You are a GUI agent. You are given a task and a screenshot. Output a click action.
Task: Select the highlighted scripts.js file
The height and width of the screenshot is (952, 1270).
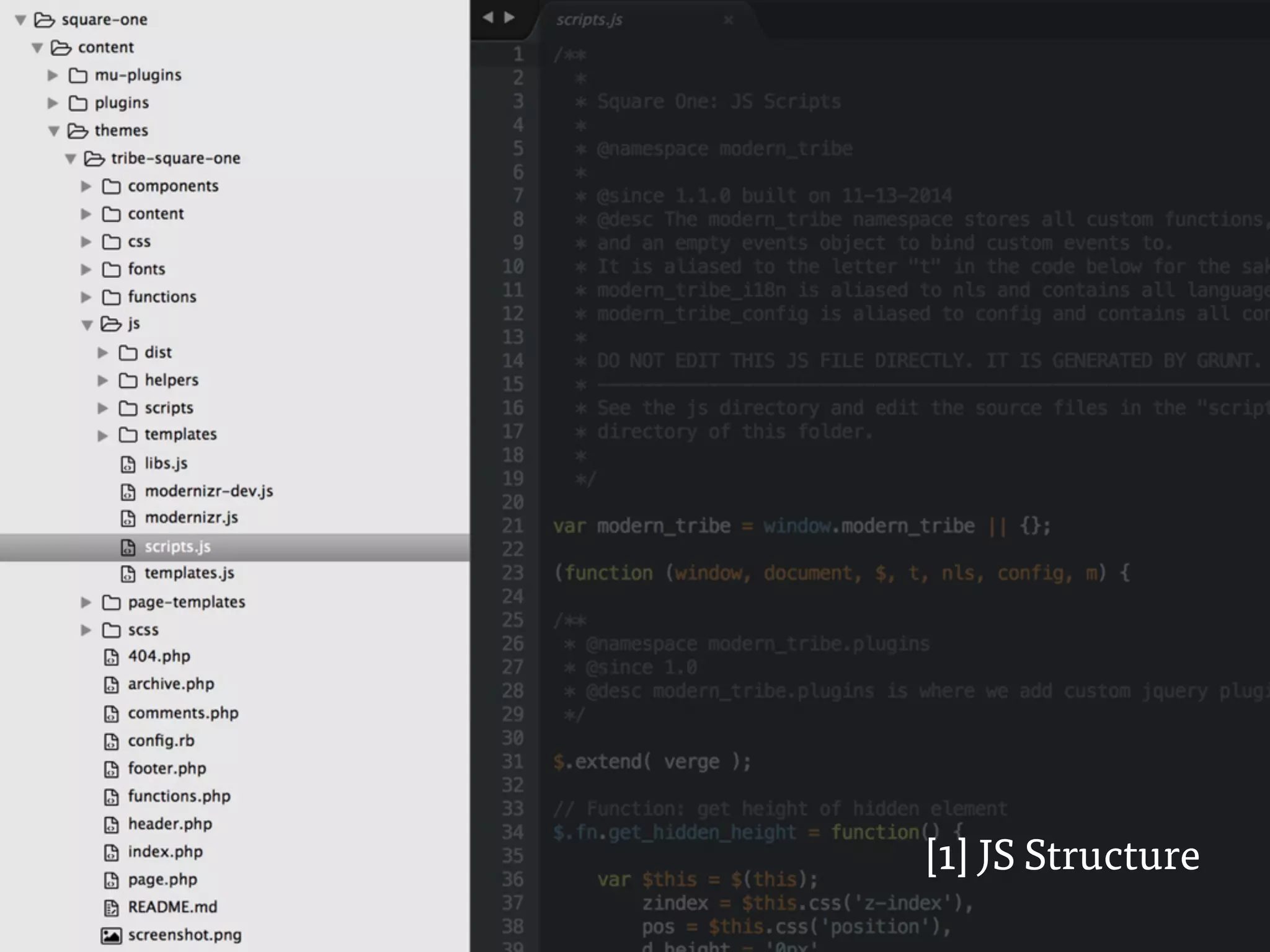tap(235, 547)
